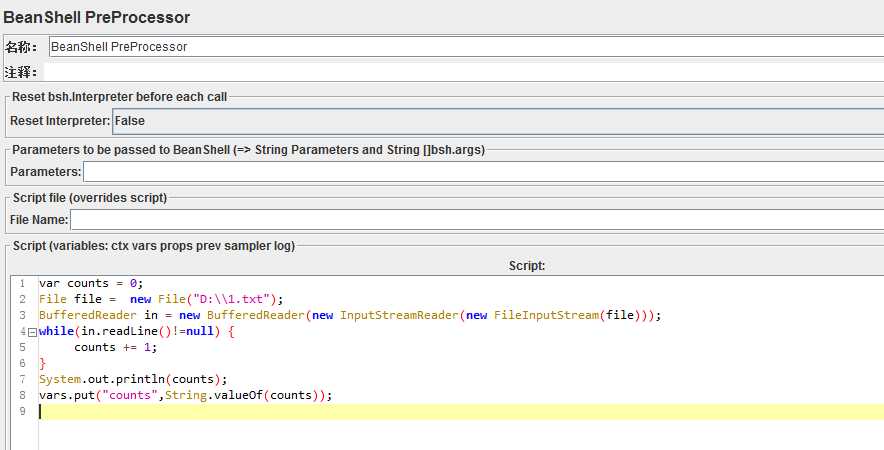This screenshot has height=450, width=884.
Task: Click the 'Script:' label above the editor
Action: pos(527,266)
